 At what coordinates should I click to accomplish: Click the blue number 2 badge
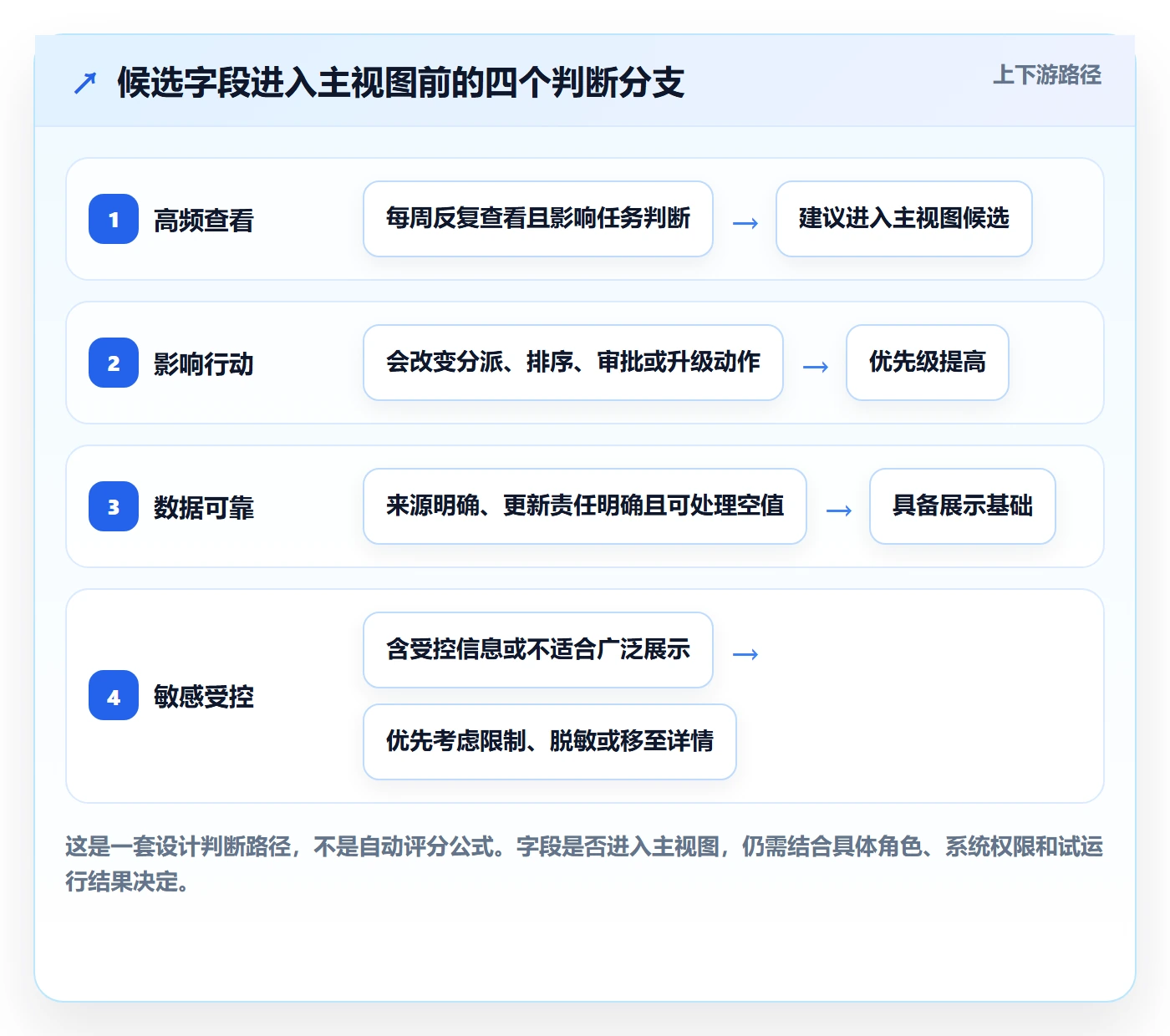(114, 363)
